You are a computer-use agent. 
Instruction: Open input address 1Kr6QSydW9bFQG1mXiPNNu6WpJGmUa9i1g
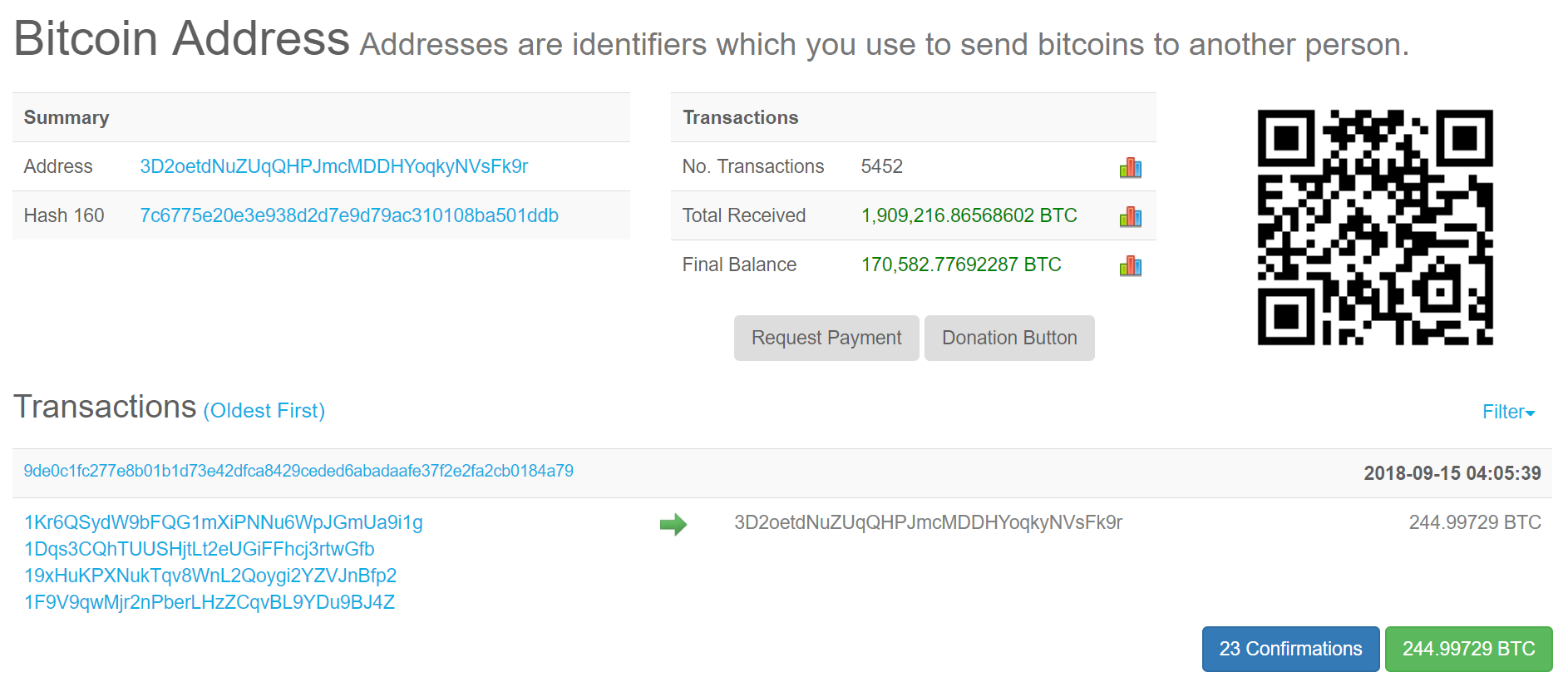[x=224, y=522]
